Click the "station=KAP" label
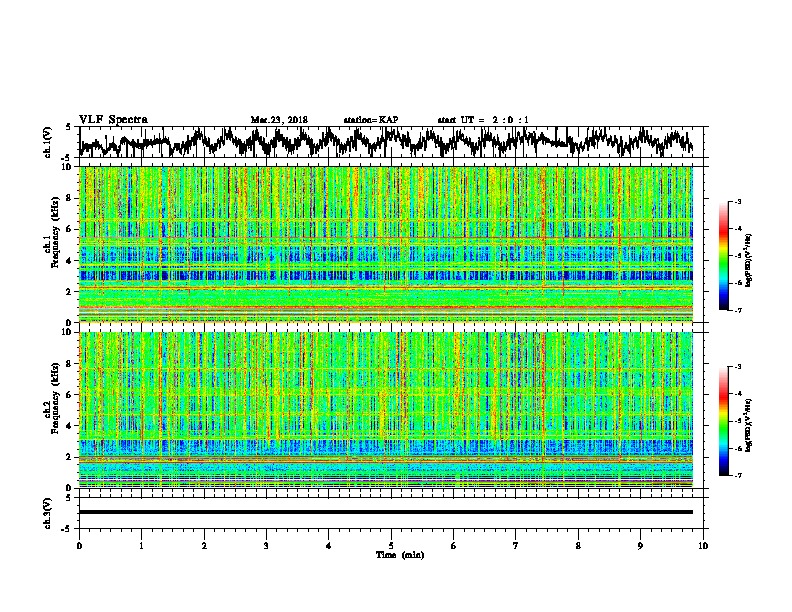This screenshot has height=612, width=792. pyautogui.click(x=370, y=120)
